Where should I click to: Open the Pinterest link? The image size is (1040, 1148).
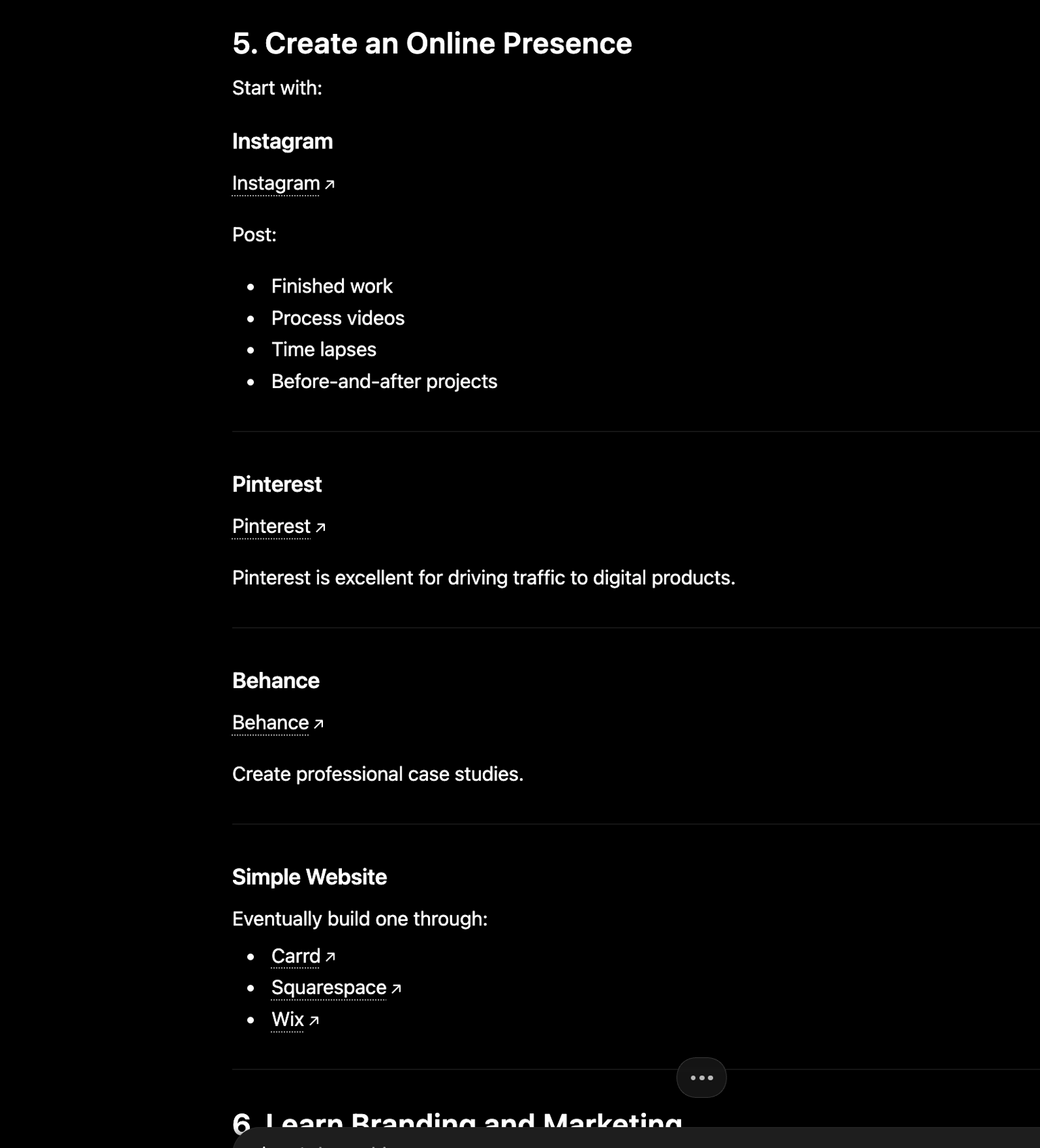coord(271,526)
